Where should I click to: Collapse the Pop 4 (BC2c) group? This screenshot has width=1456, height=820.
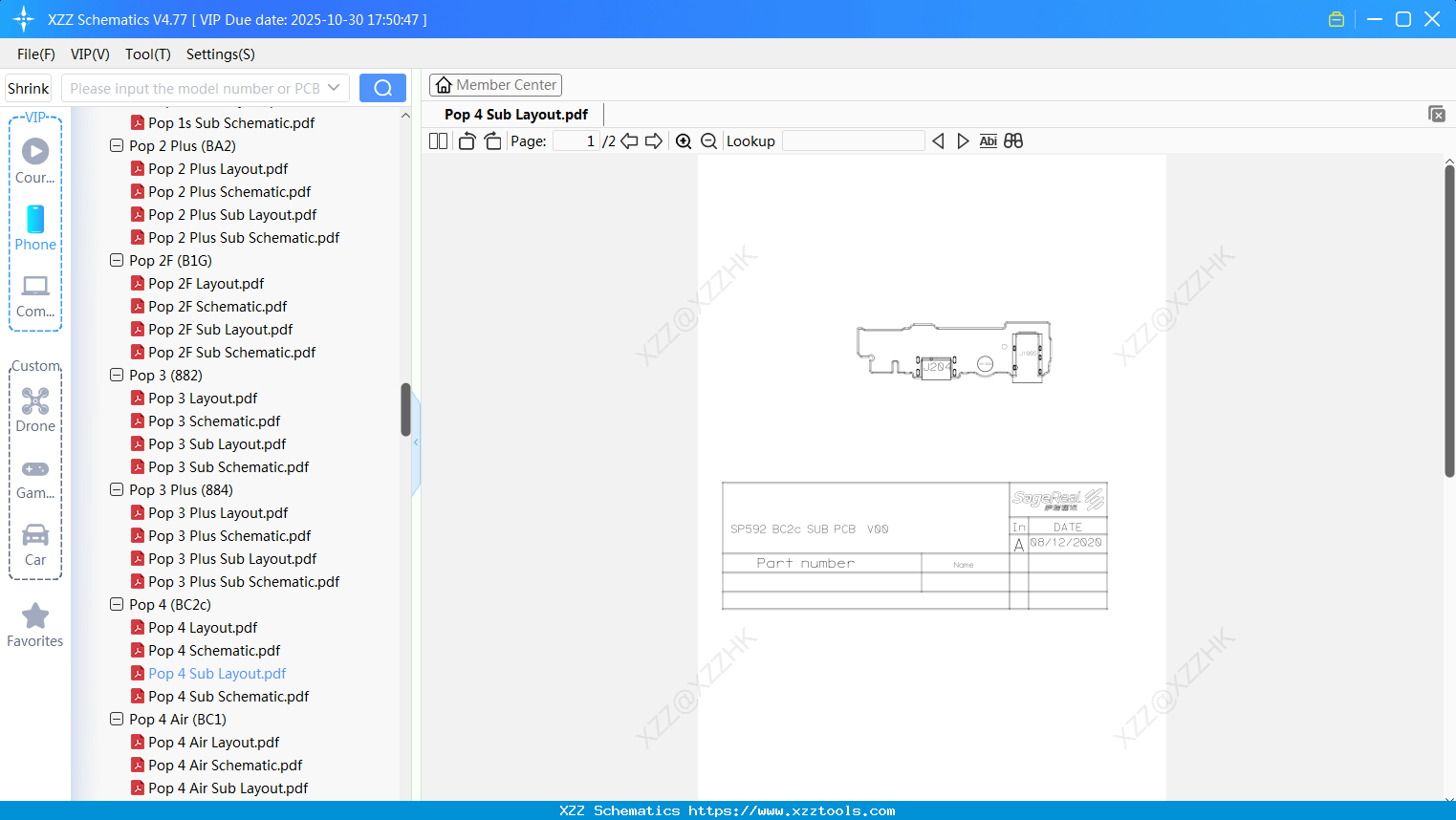[x=116, y=604]
